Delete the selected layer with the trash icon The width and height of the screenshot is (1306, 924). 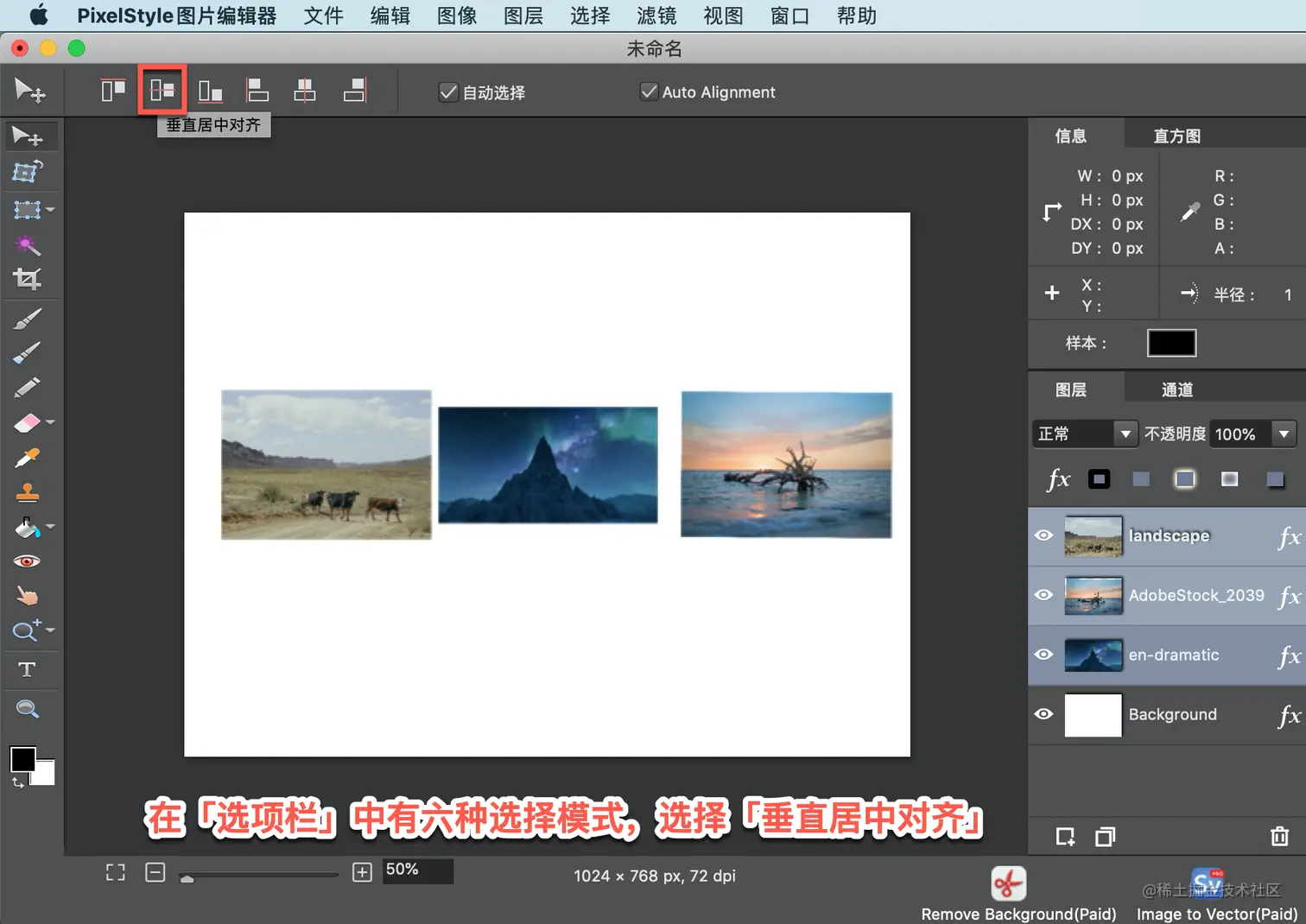[x=1279, y=836]
